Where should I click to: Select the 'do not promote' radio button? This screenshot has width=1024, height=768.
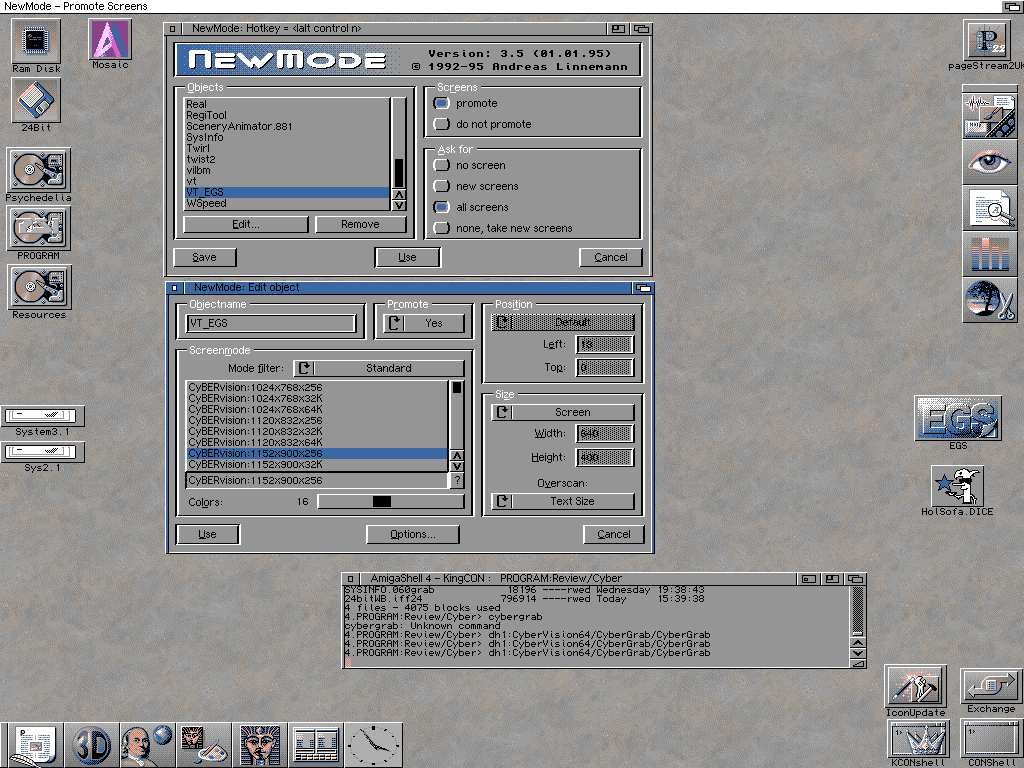pos(441,124)
